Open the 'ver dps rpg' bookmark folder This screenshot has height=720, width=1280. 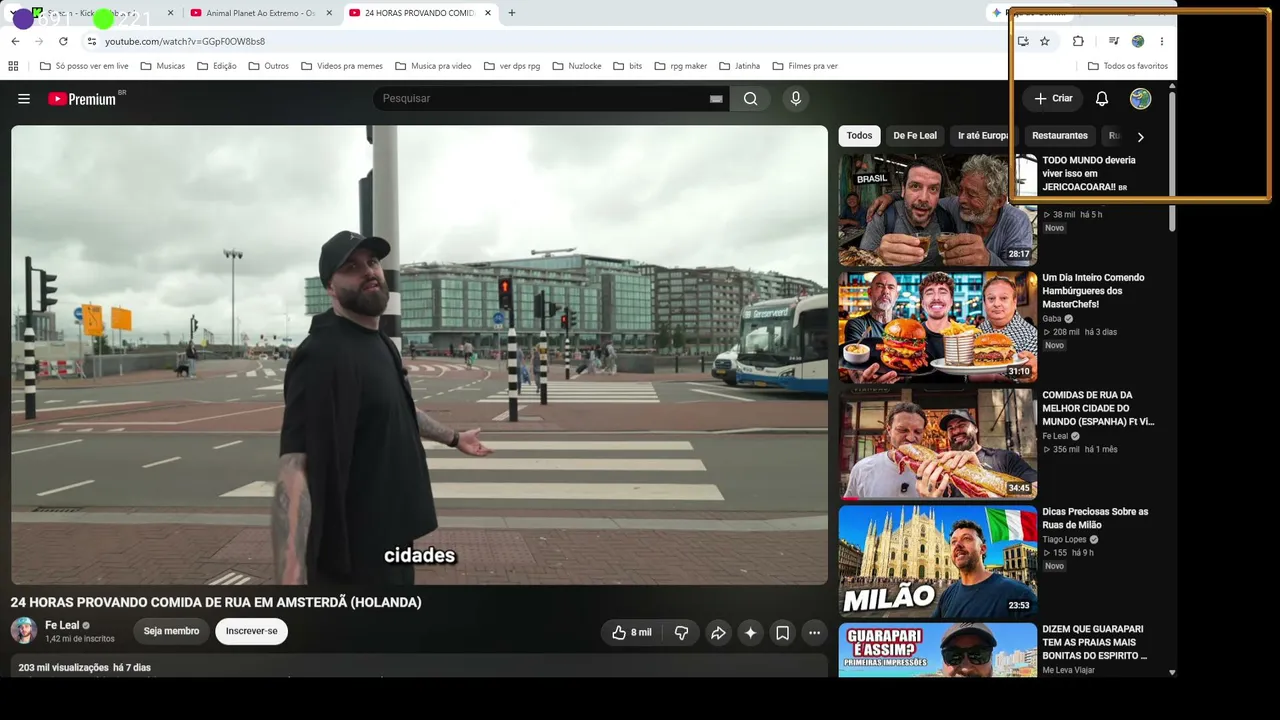pyautogui.click(x=512, y=66)
